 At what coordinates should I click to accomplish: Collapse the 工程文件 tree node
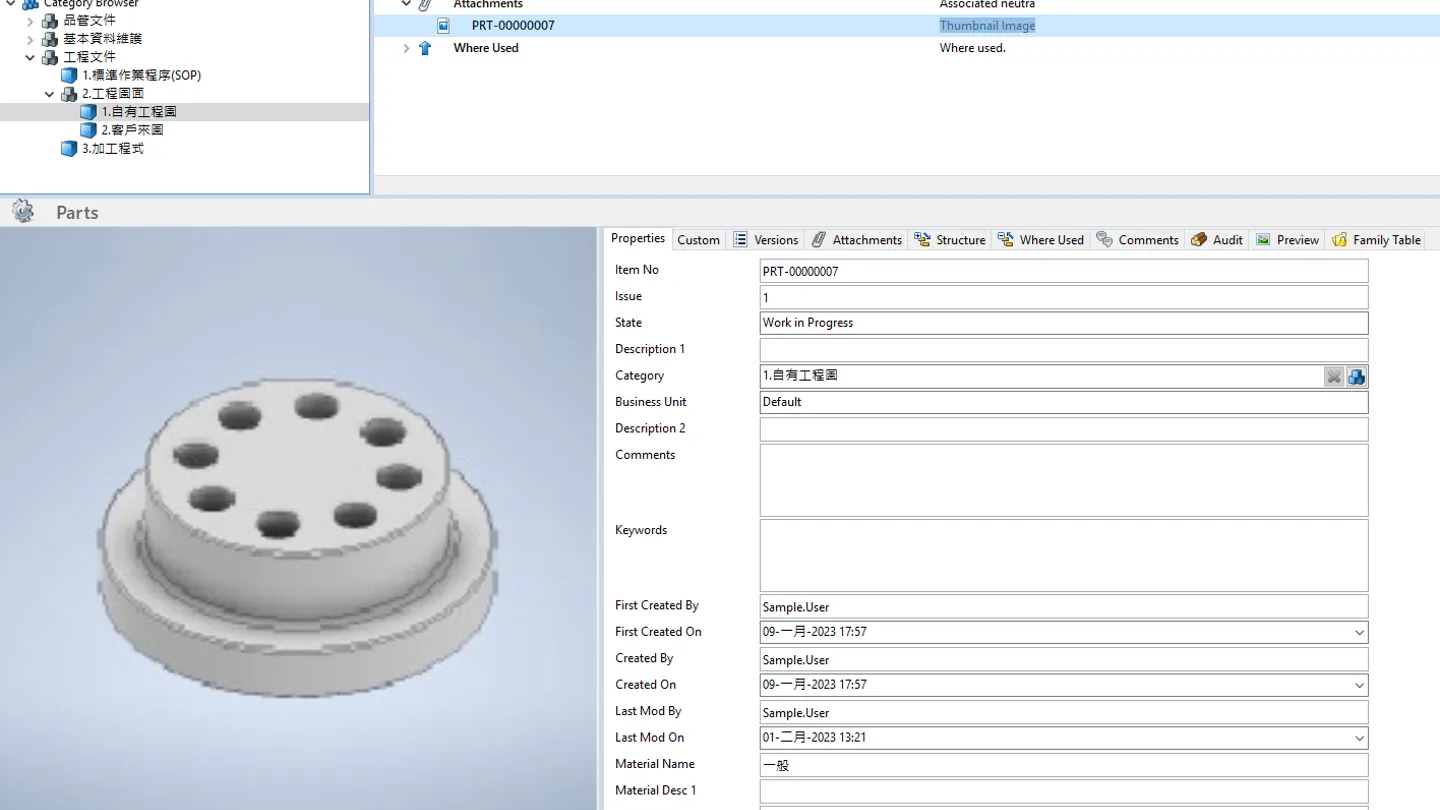[30, 58]
